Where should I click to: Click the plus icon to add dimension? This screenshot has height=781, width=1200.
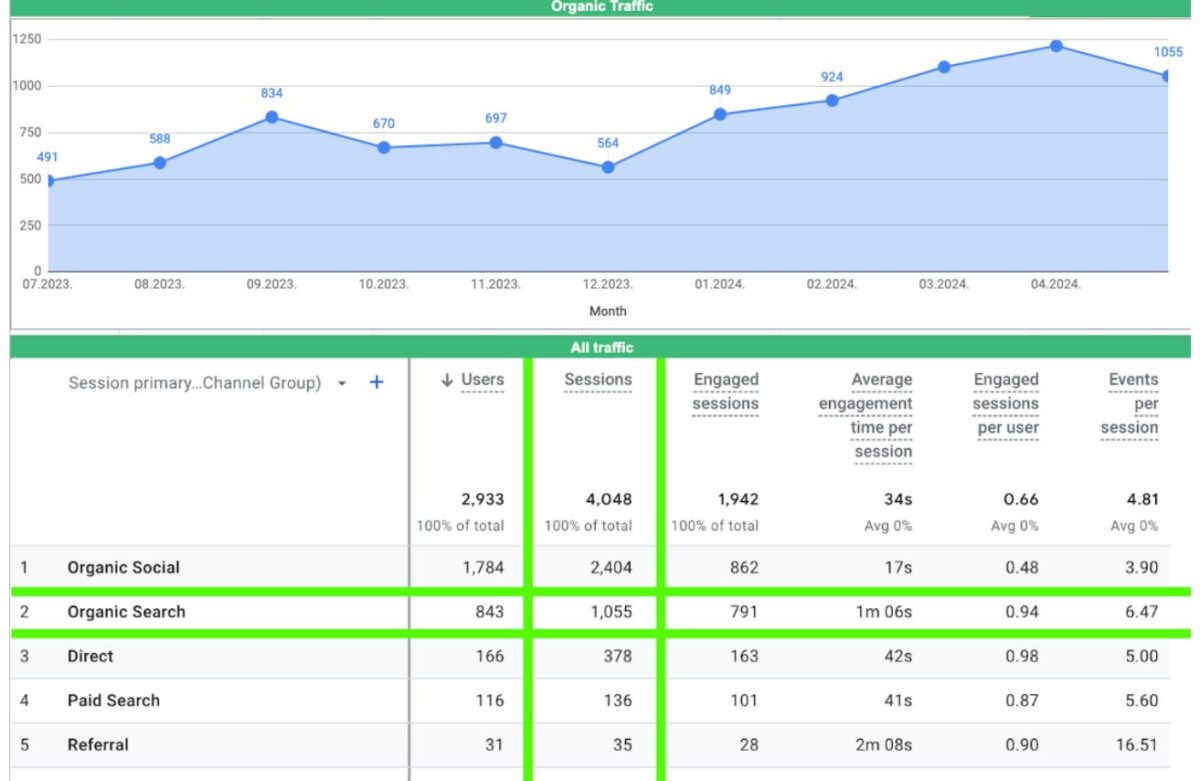pos(376,382)
